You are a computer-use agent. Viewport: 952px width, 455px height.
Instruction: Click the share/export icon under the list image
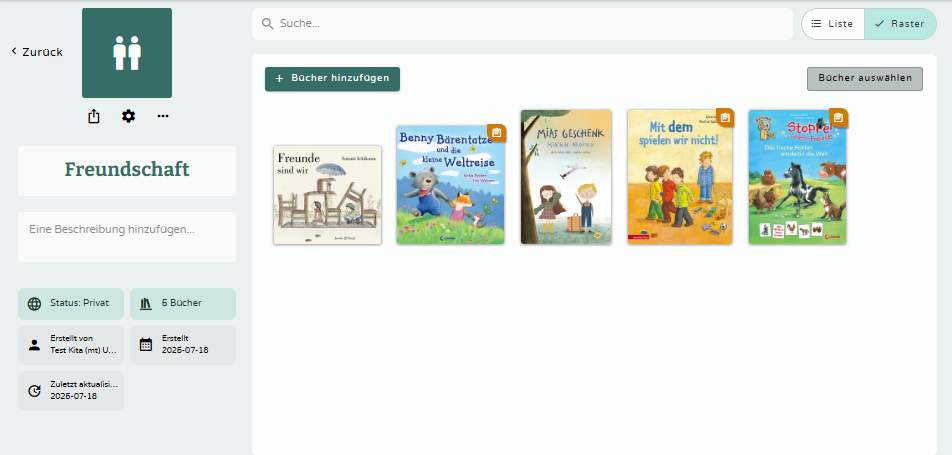coord(94,116)
